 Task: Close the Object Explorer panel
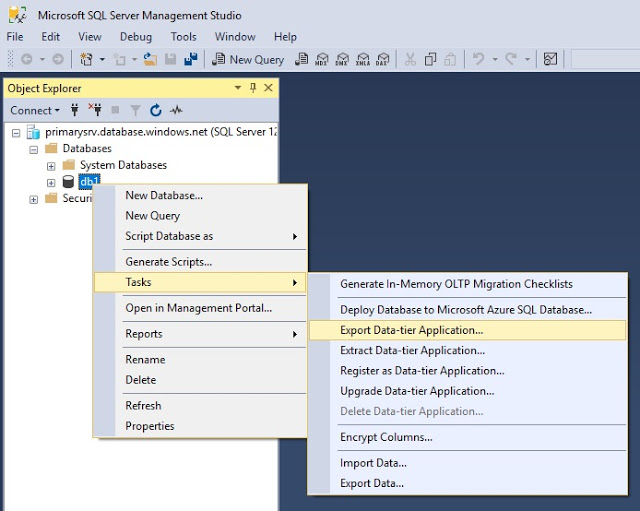pyautogui.click(x=268, y=88)
